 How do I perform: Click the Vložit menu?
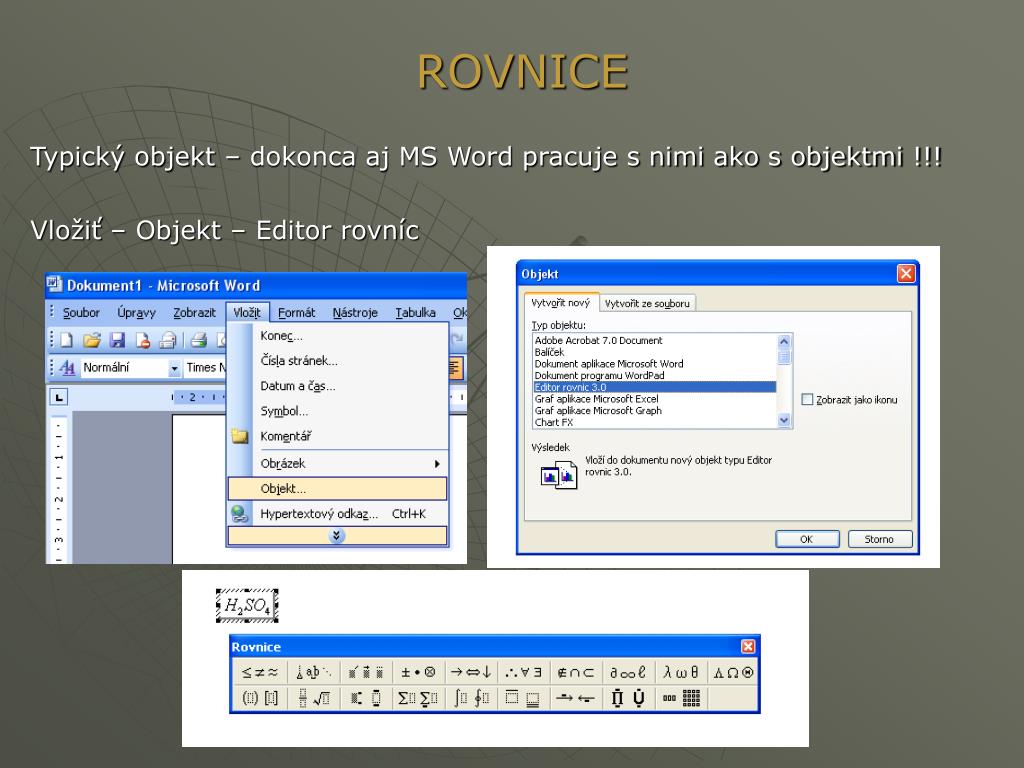pos(248,313)
